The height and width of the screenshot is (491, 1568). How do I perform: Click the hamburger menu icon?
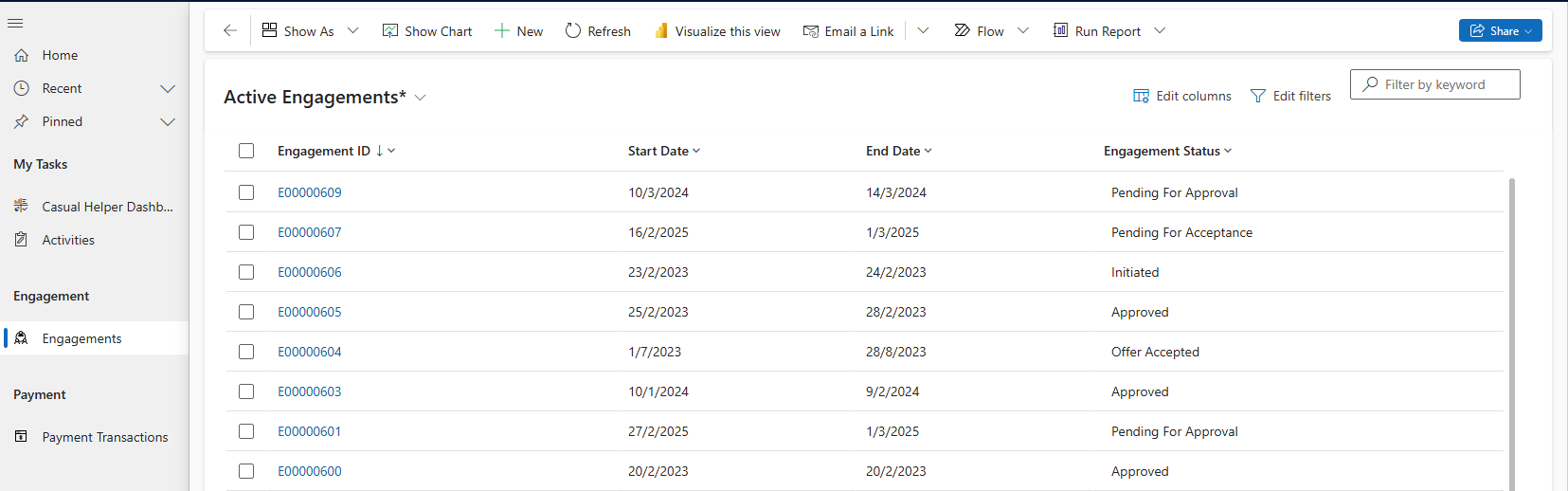point(15,23)
